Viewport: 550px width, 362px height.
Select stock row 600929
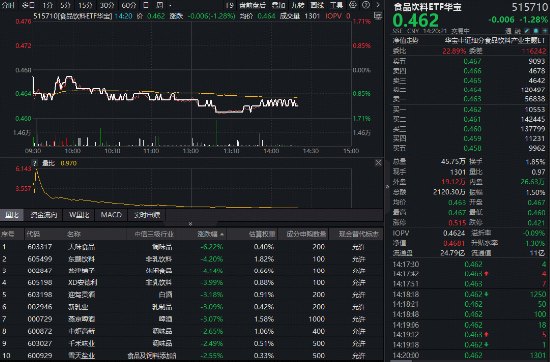pos(191,355)
